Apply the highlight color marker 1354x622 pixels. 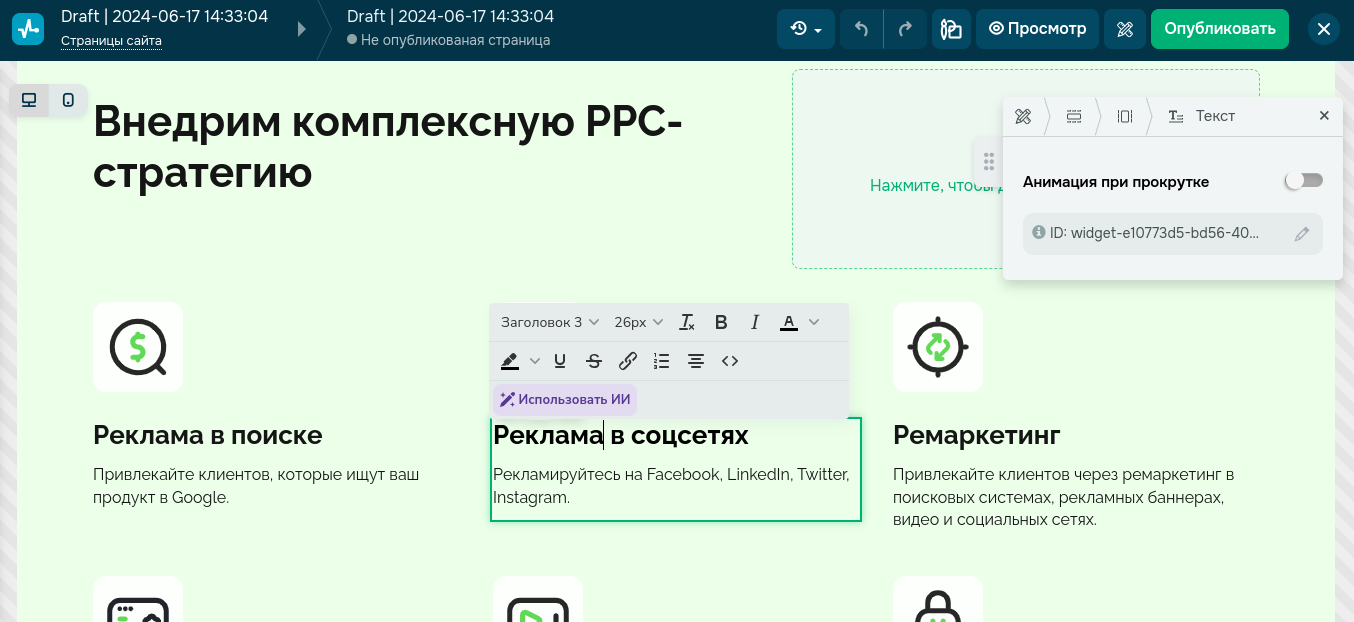pyautogui.click(x=510, y=361)
